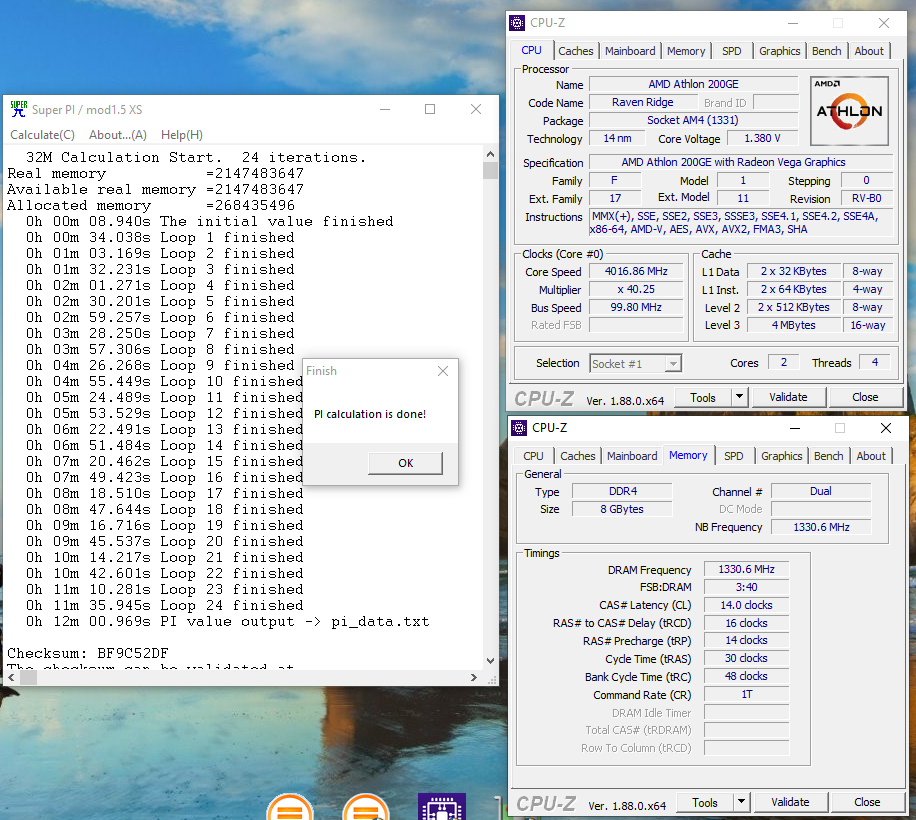Open the right orange round desktop icon

click(366, 807)
